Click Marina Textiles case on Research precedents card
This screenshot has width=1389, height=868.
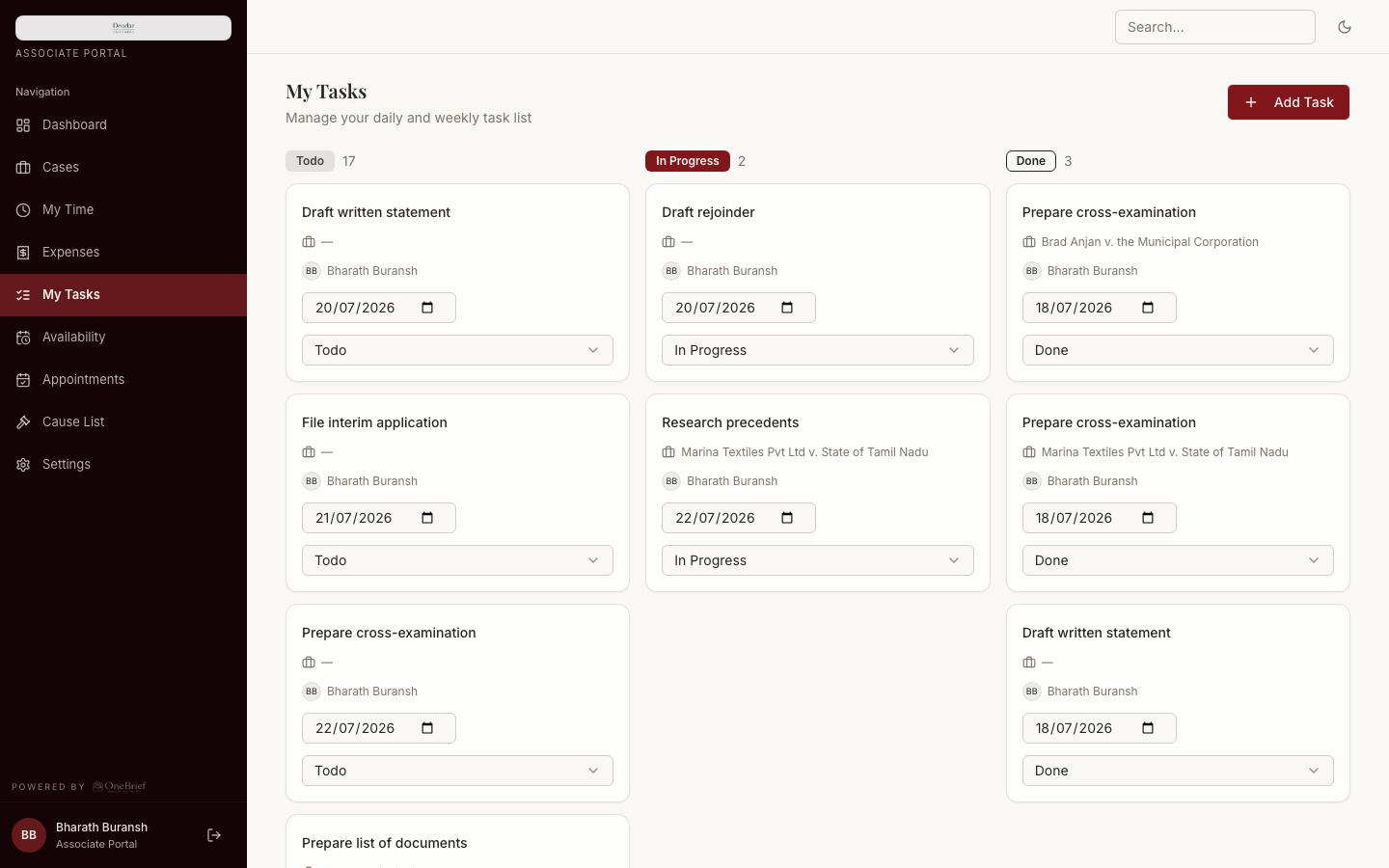coord(804,452)
